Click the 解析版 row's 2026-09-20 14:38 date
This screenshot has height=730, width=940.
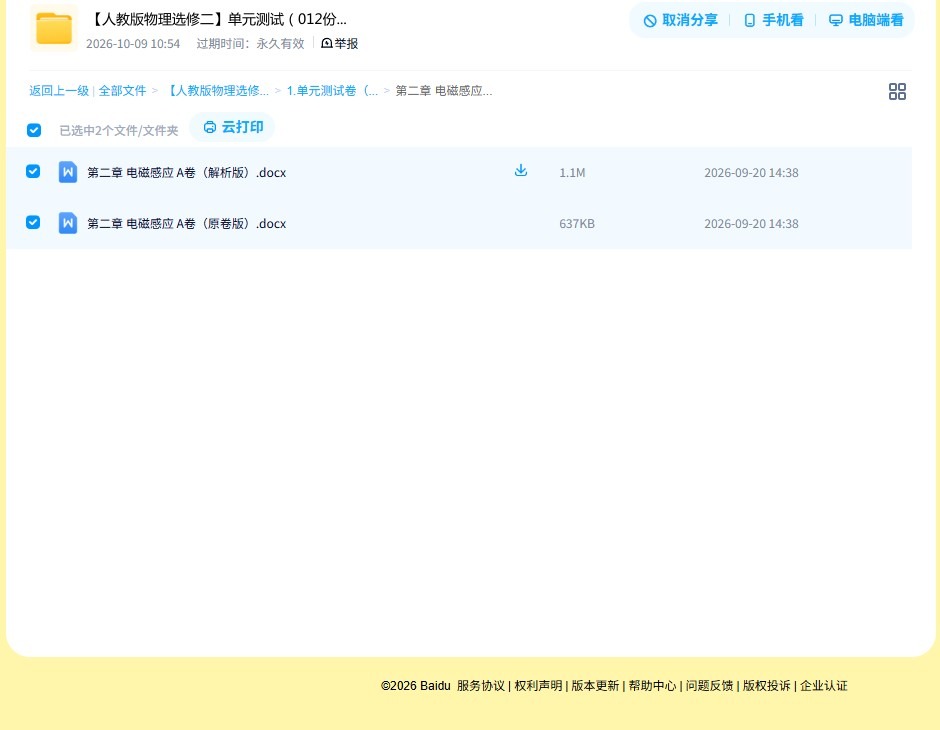tap(751, 173)
